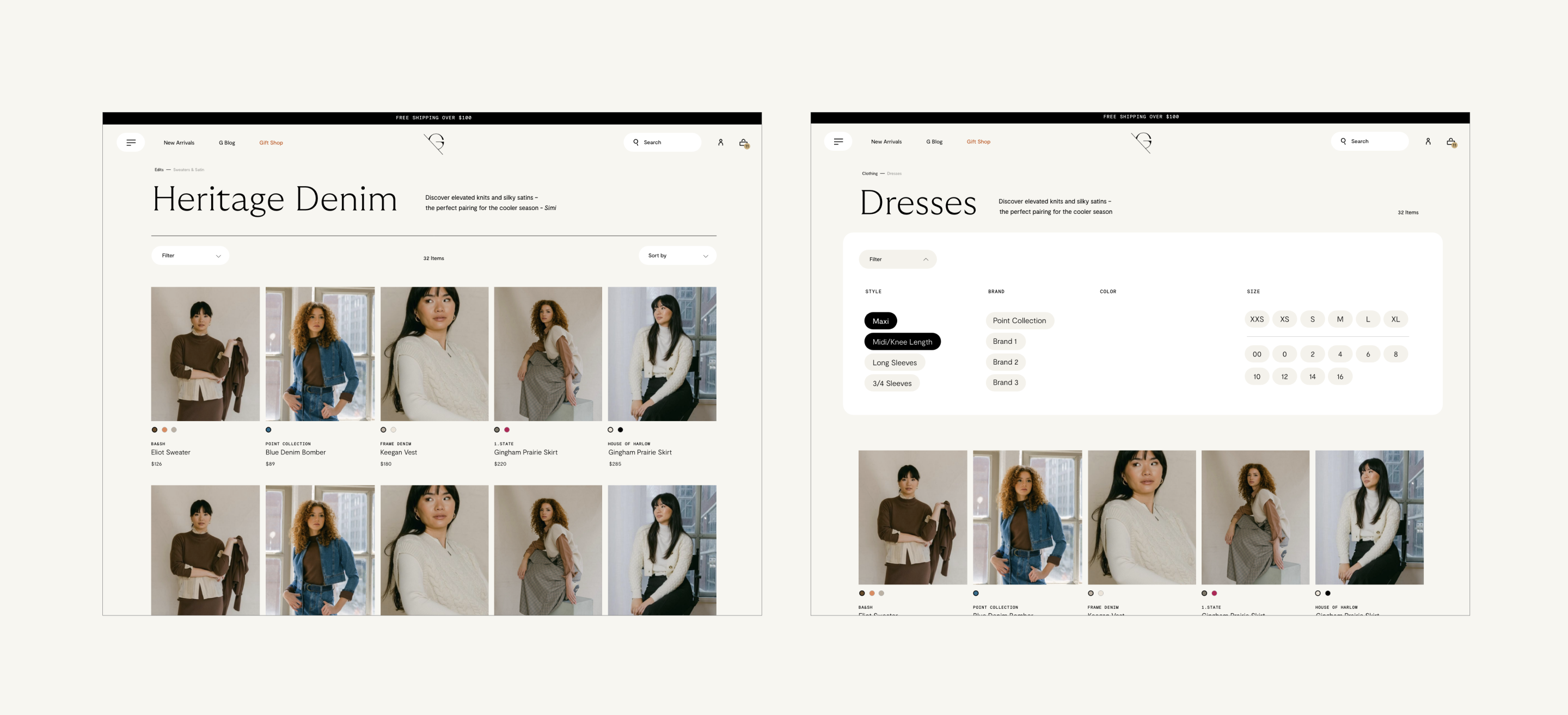
Task: Open the Sort by dropdown
Action: (677, 256)
